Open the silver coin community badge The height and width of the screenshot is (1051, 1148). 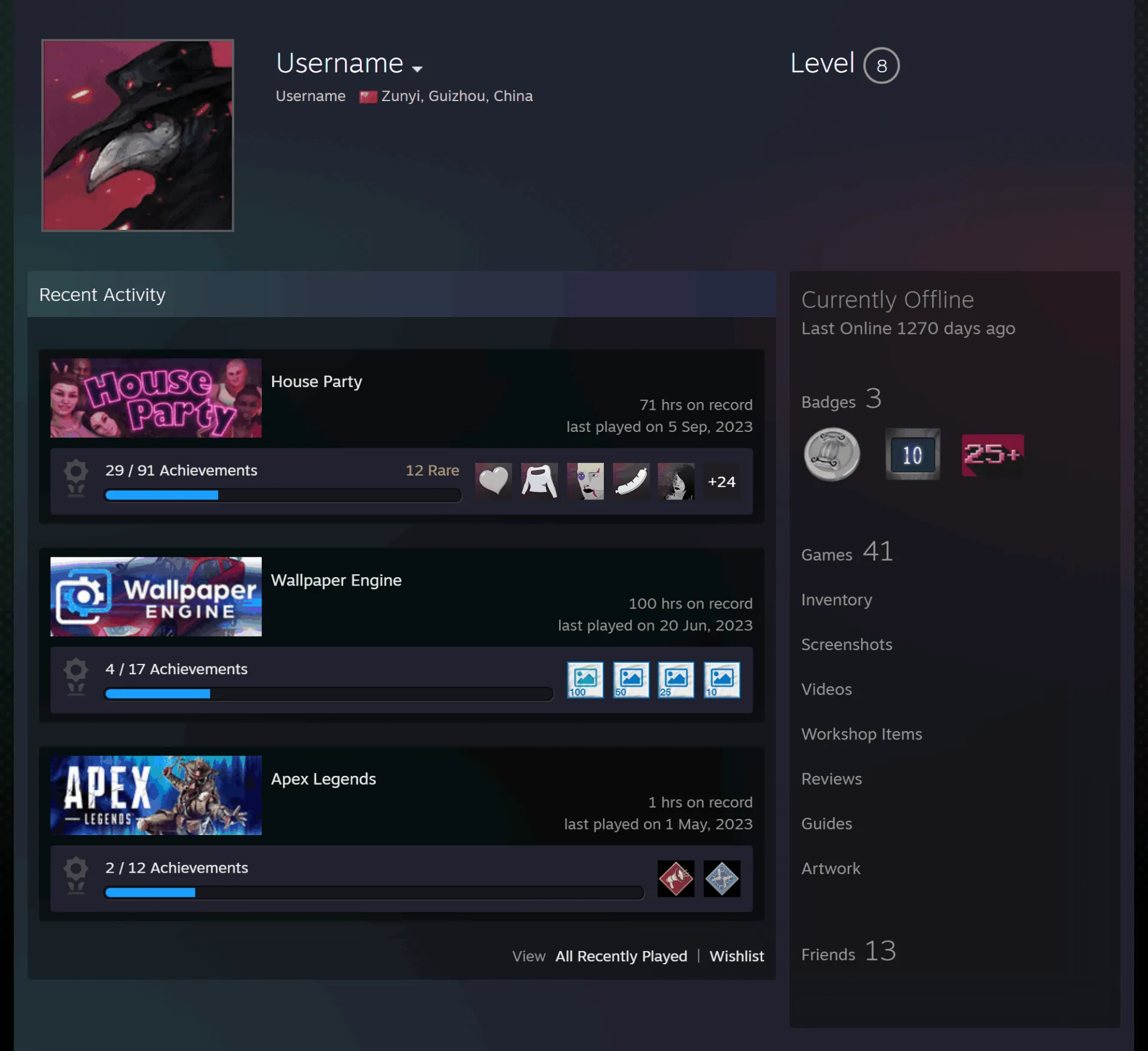tap(832, 455)
